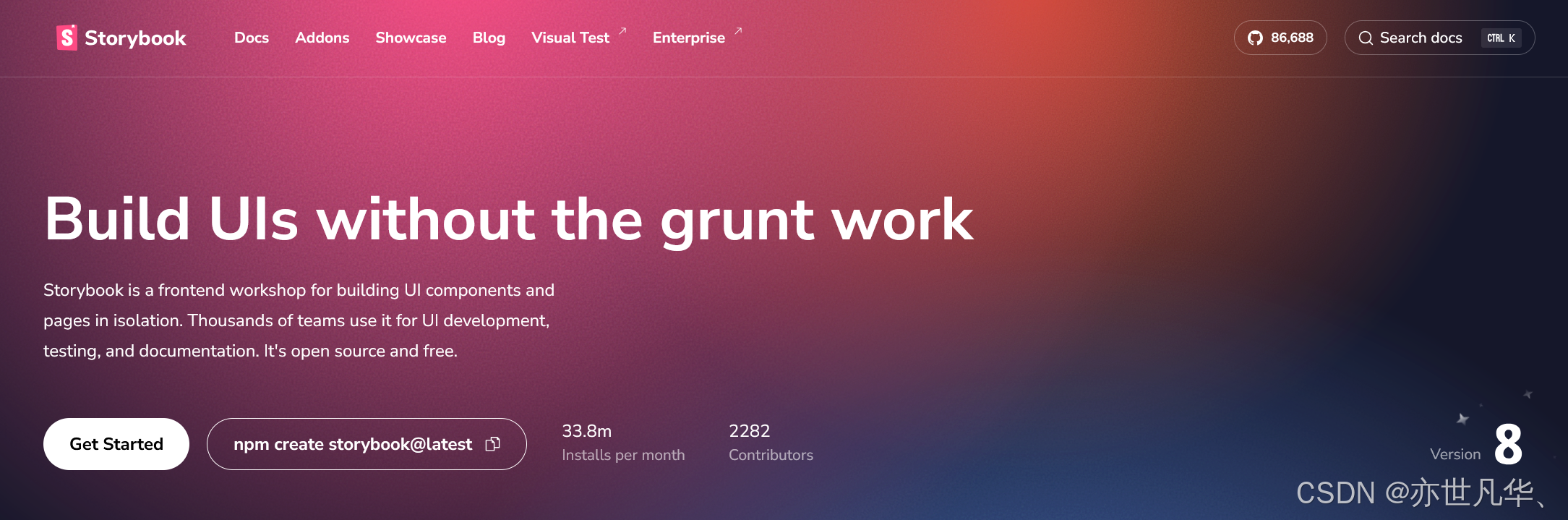Open the Visual Test external link
Screen dimensions: 1568x520
(x=579, y=38)
